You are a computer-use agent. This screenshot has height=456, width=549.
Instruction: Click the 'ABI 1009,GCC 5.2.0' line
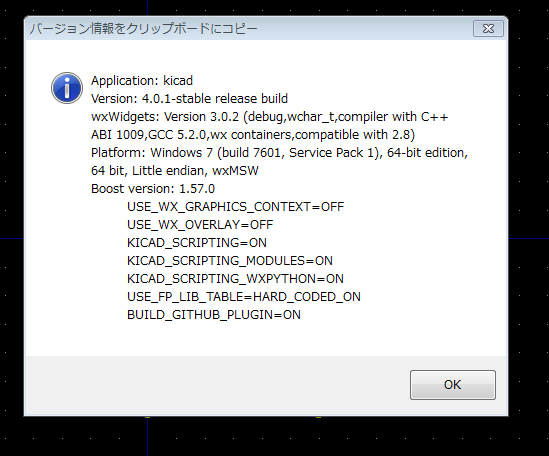(x=253, y=135)
